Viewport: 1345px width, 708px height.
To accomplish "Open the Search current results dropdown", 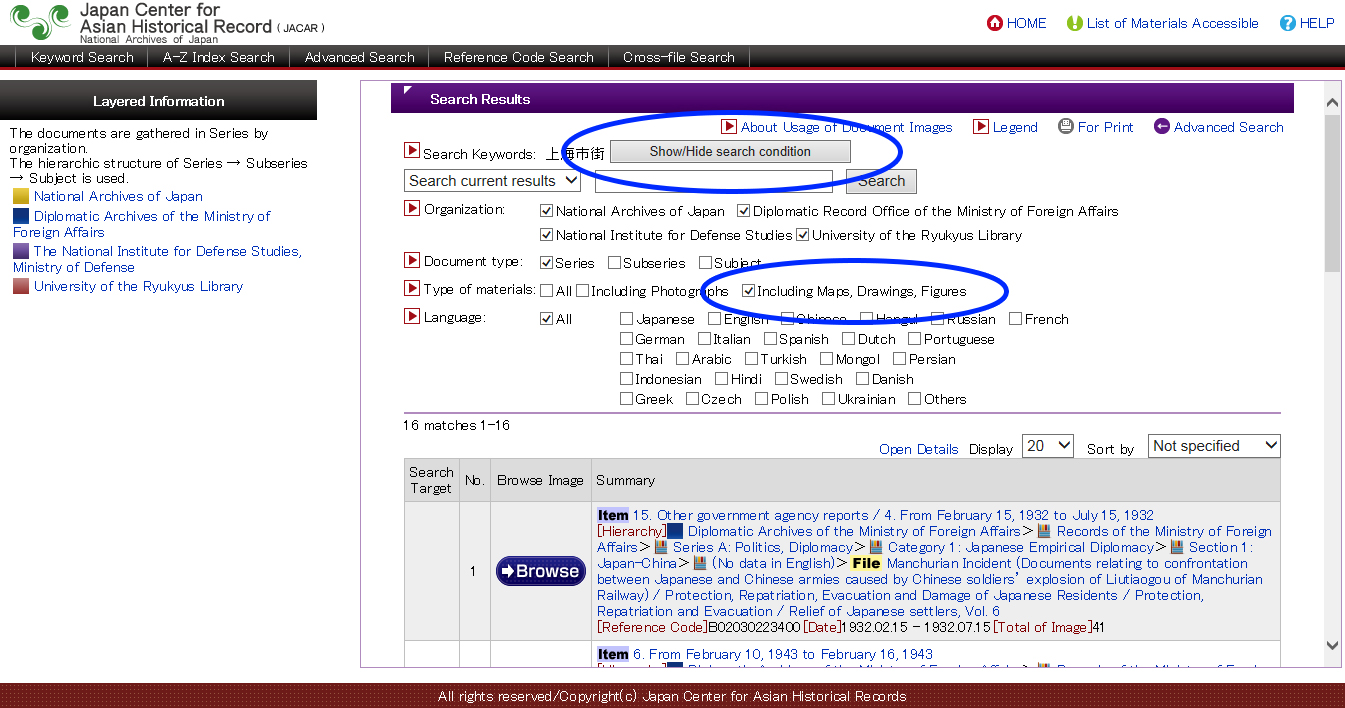I will point(493,181).
